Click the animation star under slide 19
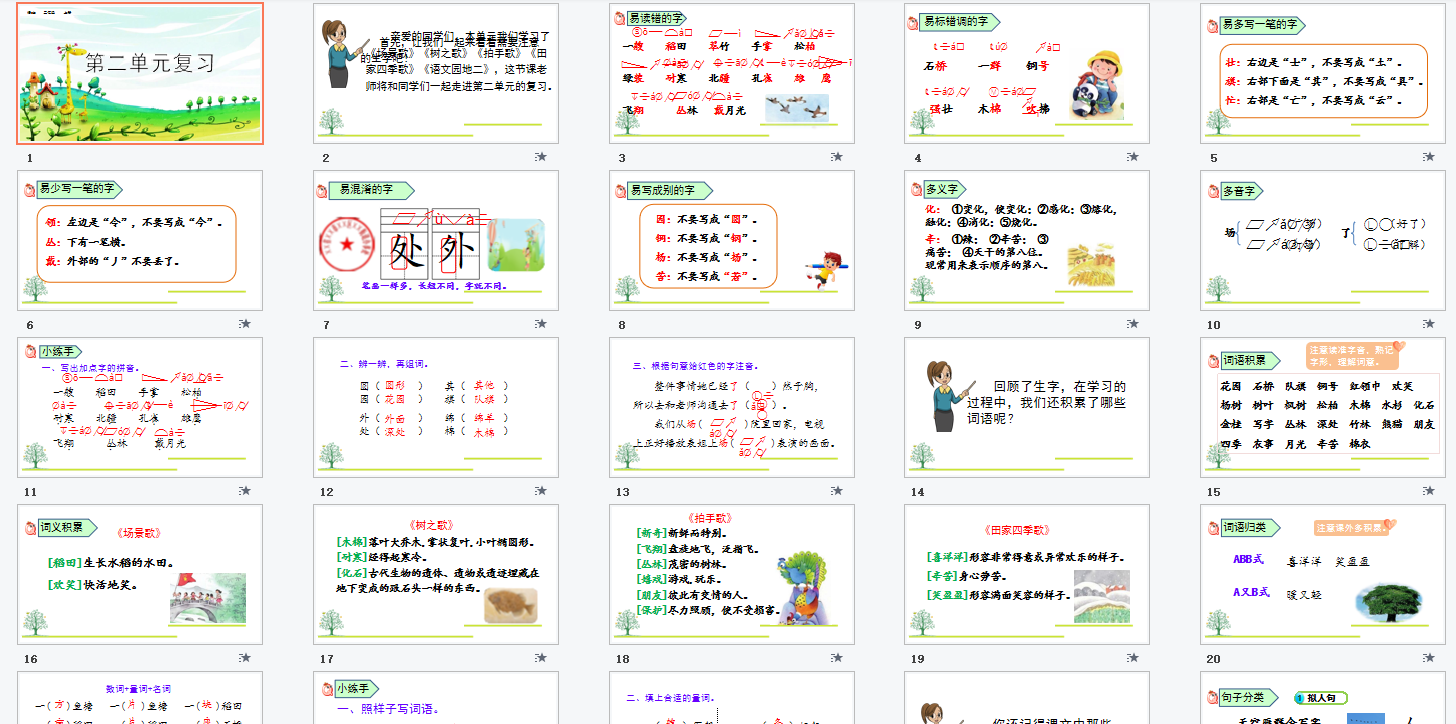 tap(1133, 658)
